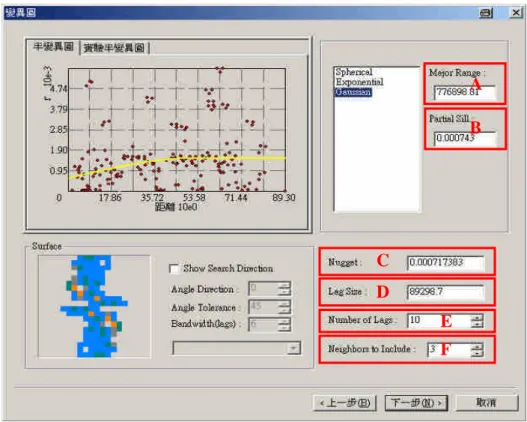
Task: Decrease Angle Tolerance with down arrow
Action: coord(284,310)
